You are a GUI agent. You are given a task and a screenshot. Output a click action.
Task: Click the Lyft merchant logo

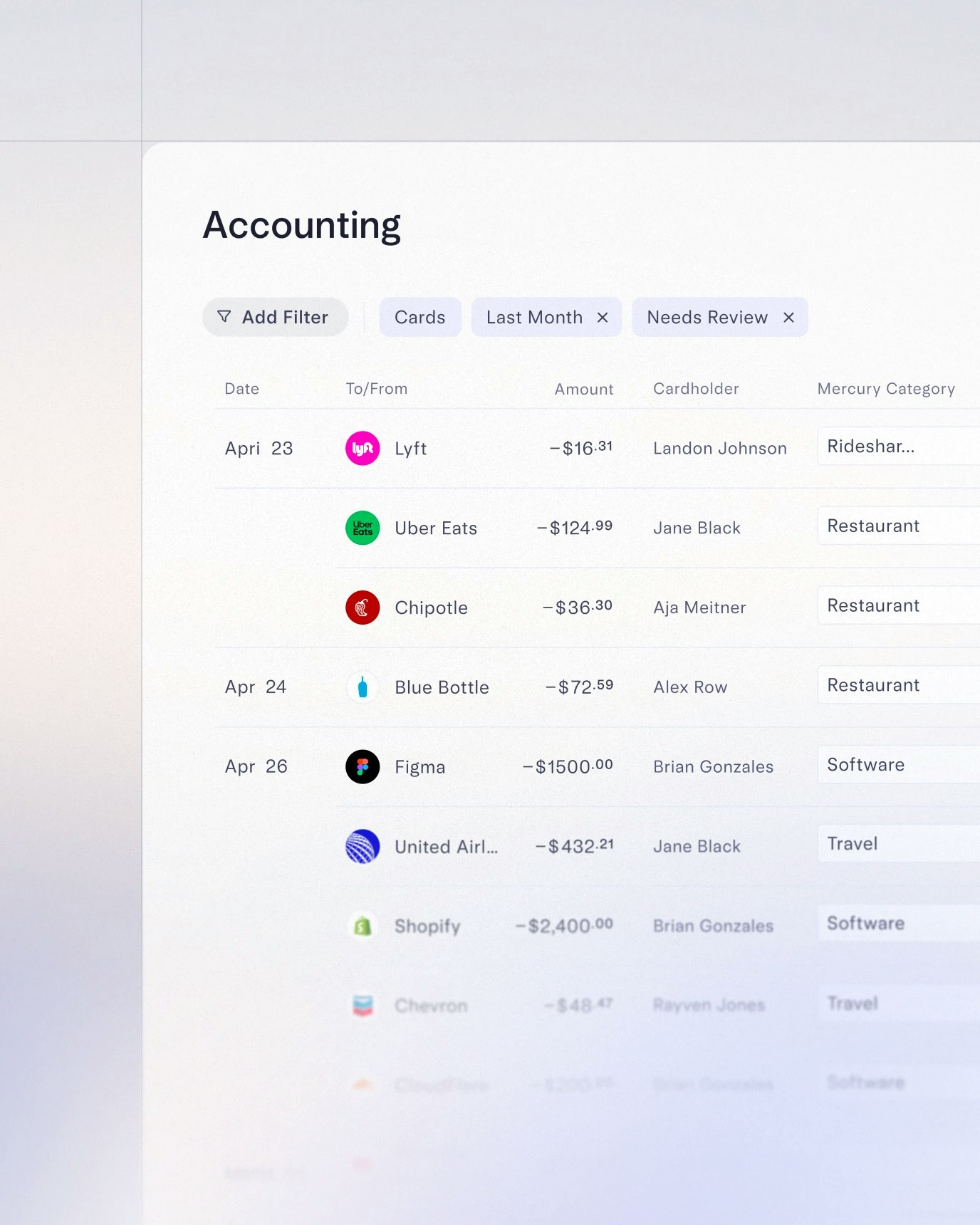point(363,448)
